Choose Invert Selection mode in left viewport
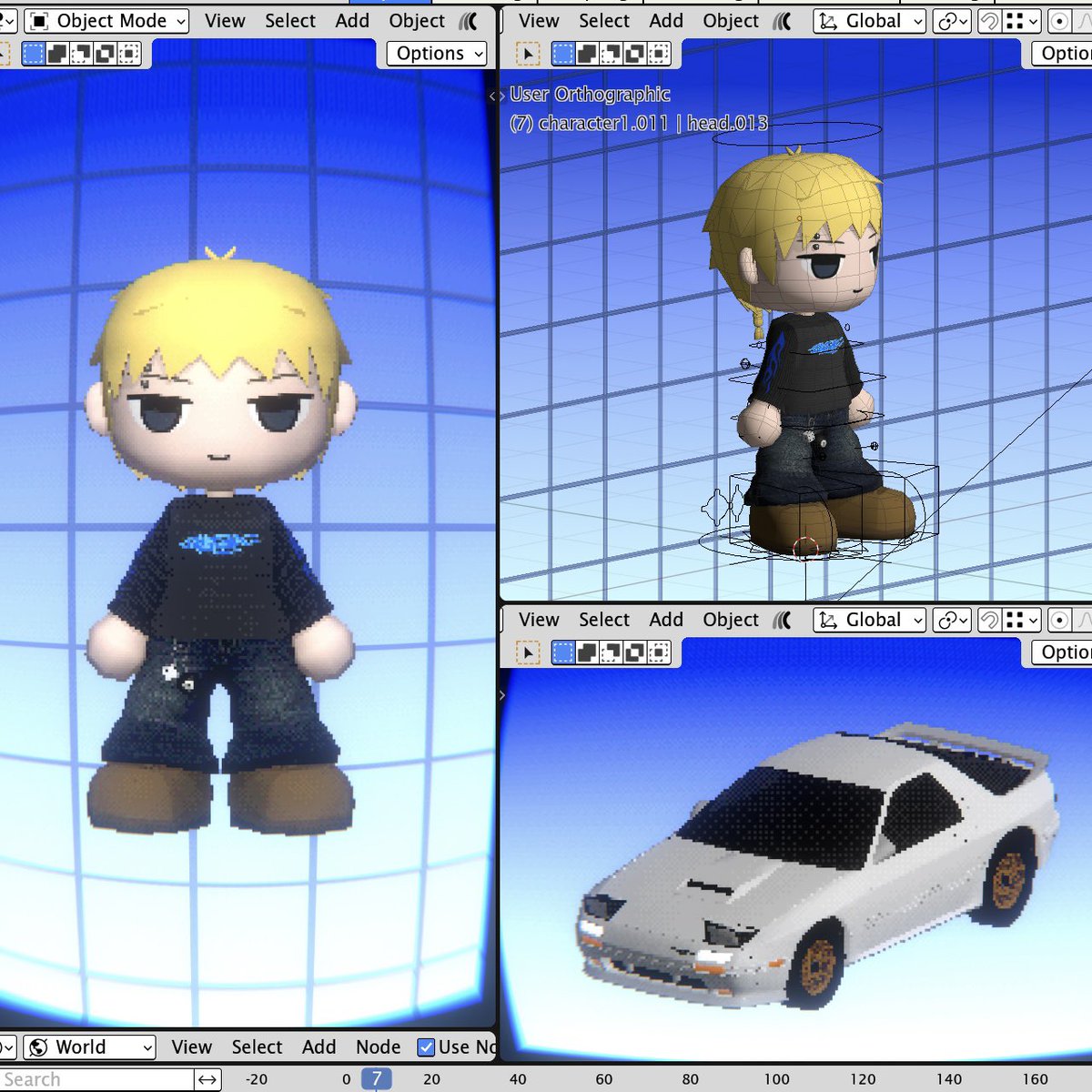Screen dimensions: 1092x1092 click(105, 55)
